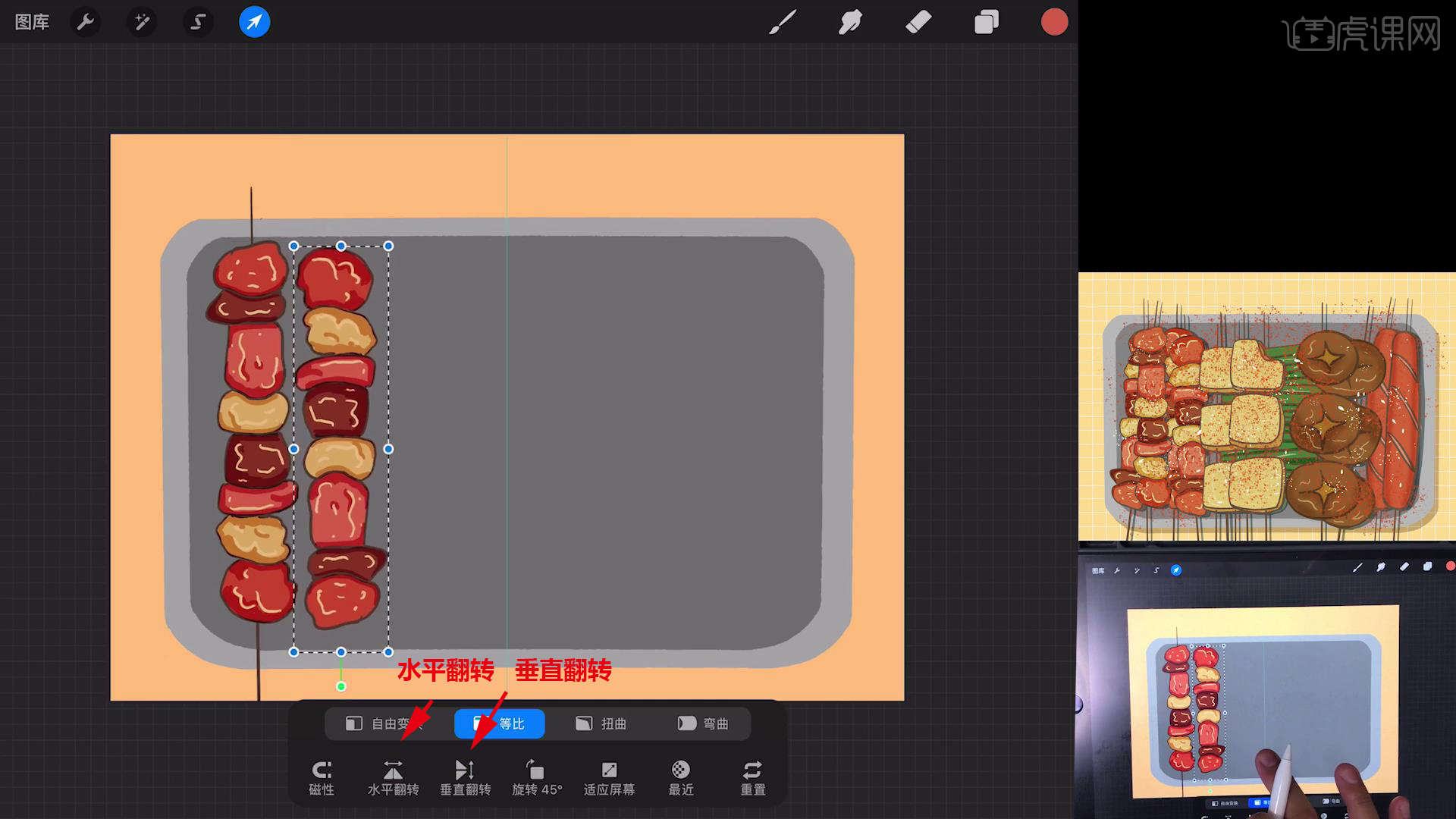Click 适应屏幕 fit to screen

[609, 777]
